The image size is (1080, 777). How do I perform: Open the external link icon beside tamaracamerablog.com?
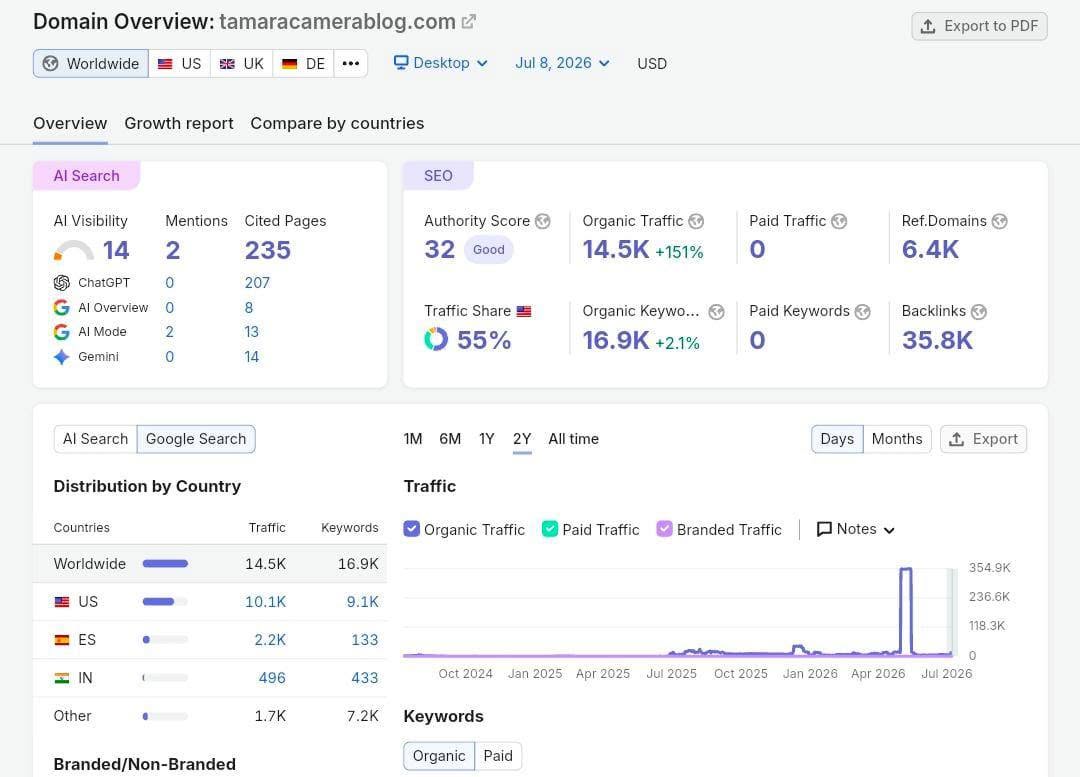click(x=468, y=21)
